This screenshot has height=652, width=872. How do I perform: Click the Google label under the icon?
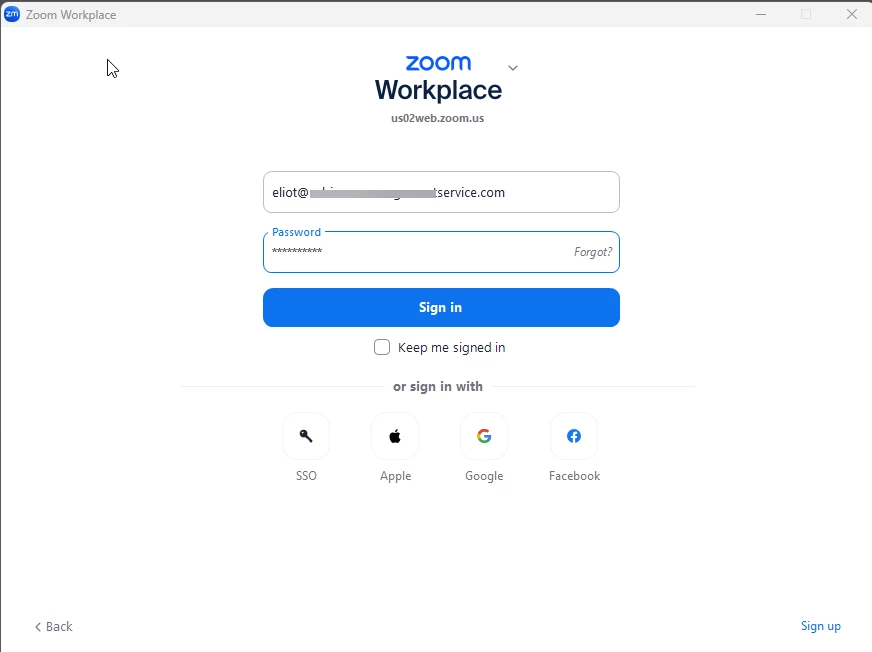[x=484, y=476]
